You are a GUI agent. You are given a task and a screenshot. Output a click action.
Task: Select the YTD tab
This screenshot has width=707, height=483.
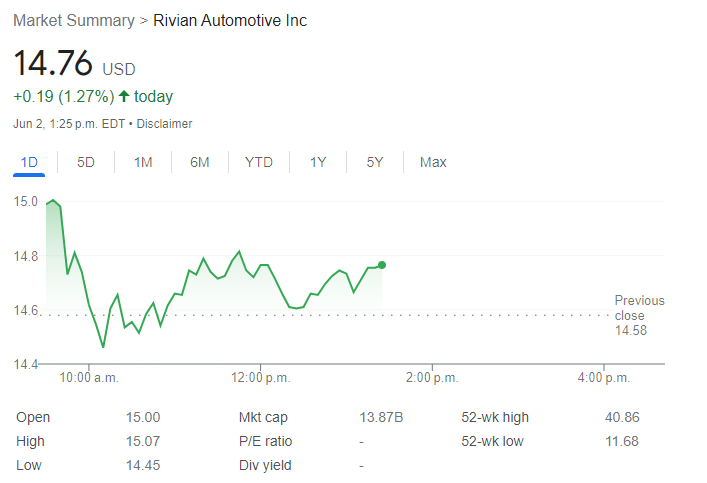(259, 162)
